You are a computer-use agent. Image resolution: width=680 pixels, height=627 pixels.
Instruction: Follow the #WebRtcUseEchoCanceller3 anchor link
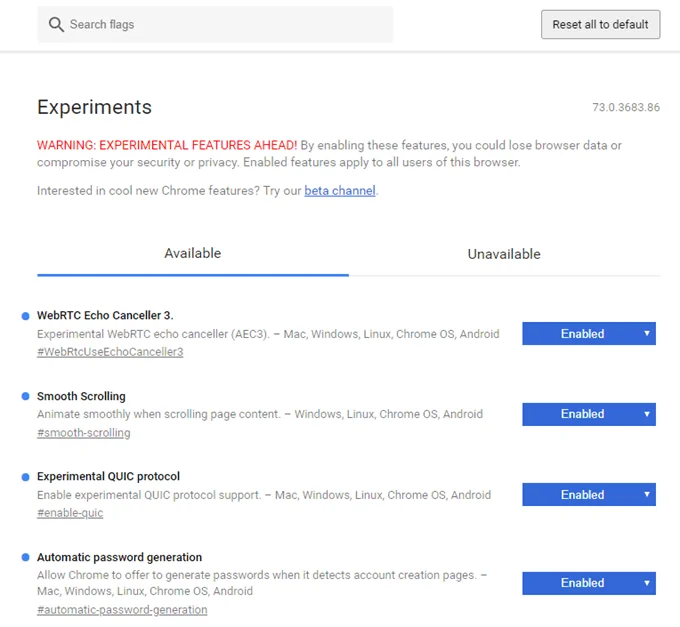click(x=110, y=352)
